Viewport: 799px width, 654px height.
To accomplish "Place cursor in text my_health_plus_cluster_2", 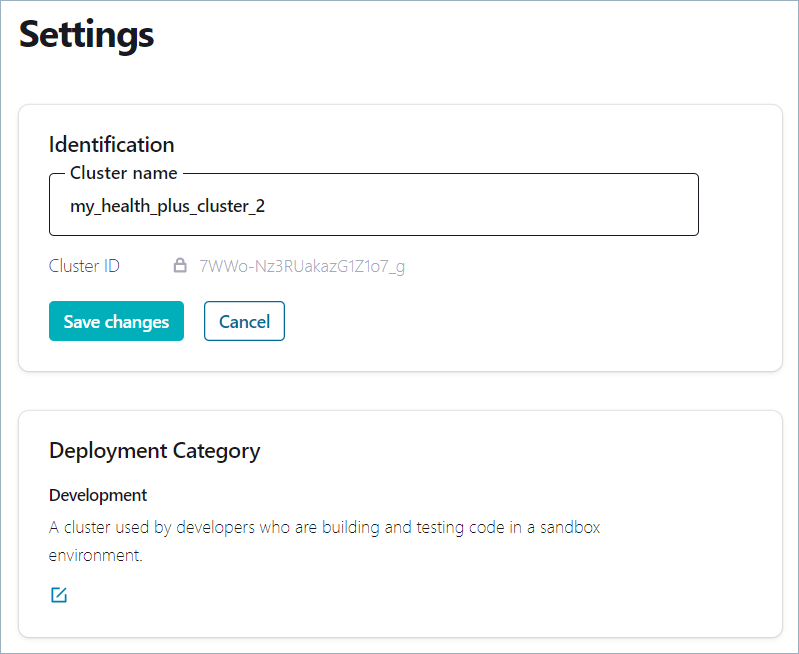I will [167, 206].
